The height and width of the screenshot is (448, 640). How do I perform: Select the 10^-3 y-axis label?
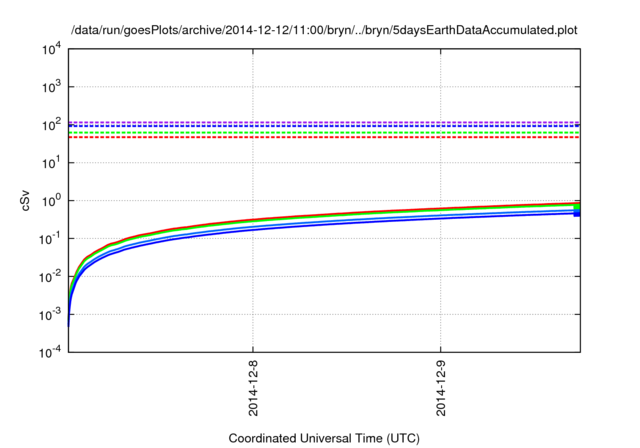50,315
